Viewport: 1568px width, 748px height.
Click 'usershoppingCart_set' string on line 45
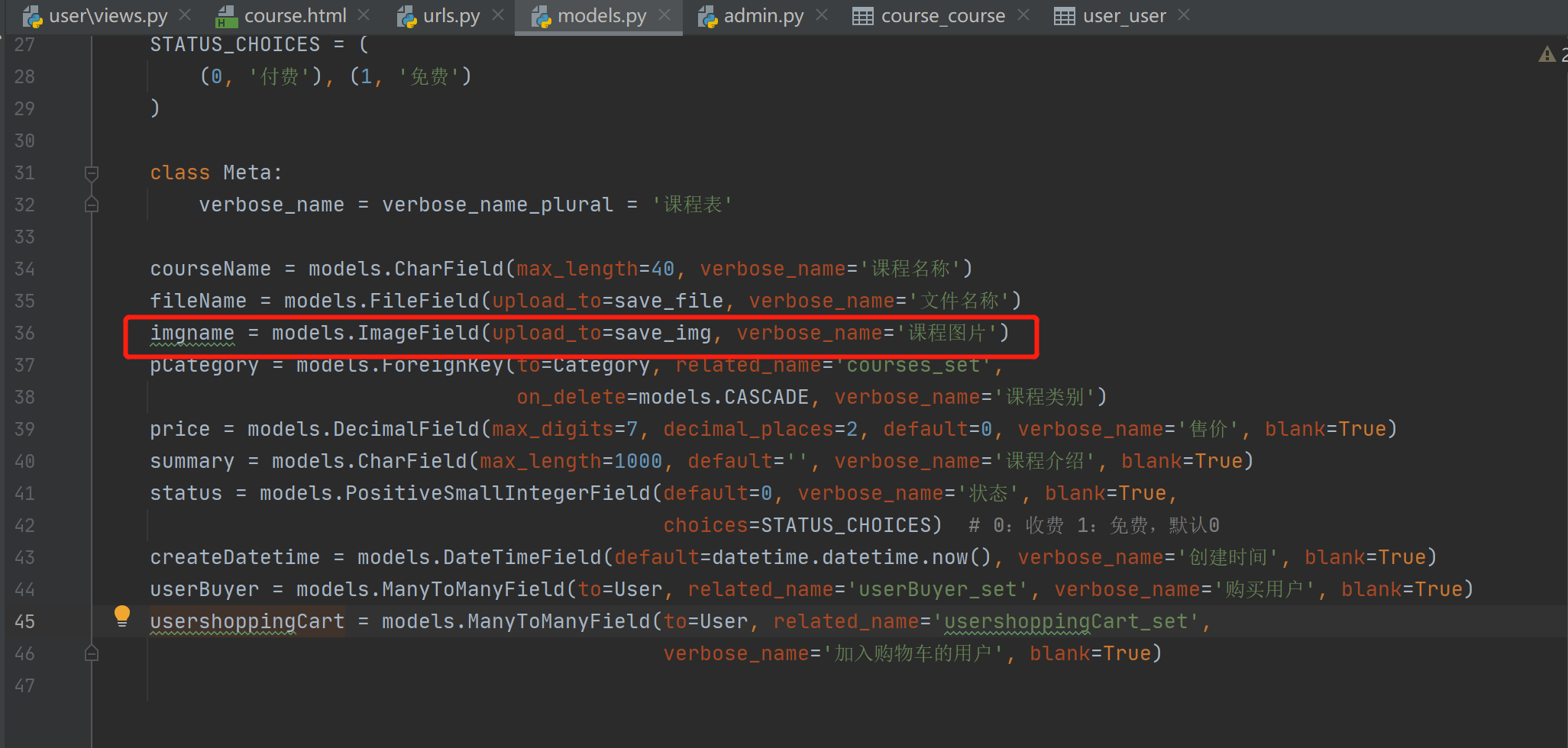point(1066,622)
